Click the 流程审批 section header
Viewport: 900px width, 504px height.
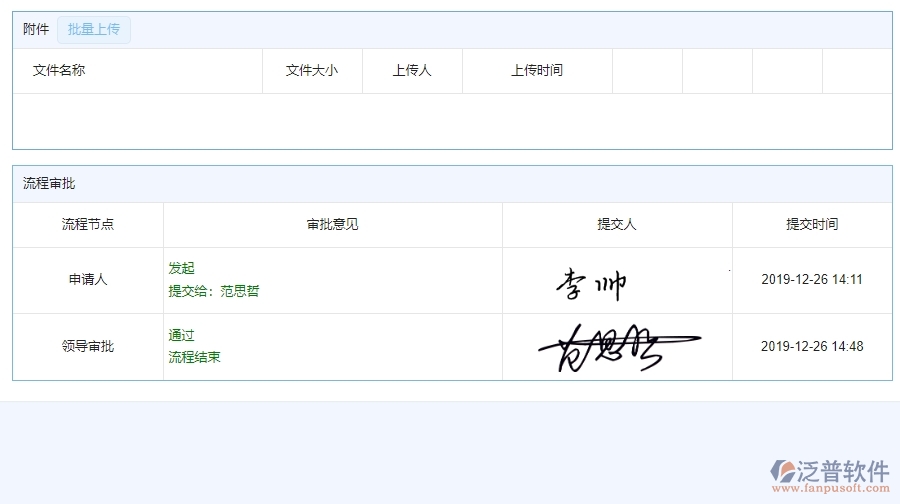pyautogui.click(x=49, y=184)
